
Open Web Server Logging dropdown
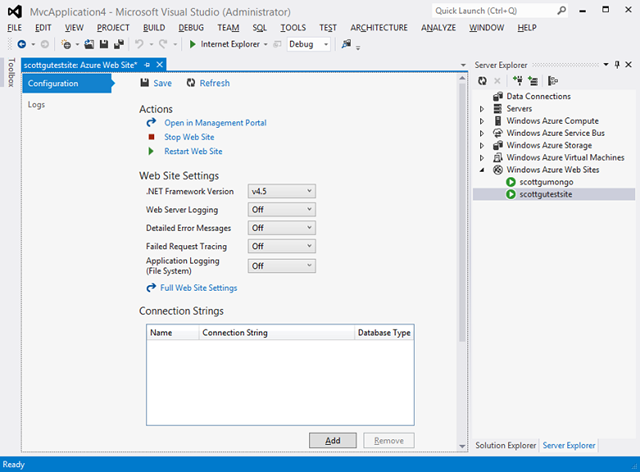[x=282, y=209]
